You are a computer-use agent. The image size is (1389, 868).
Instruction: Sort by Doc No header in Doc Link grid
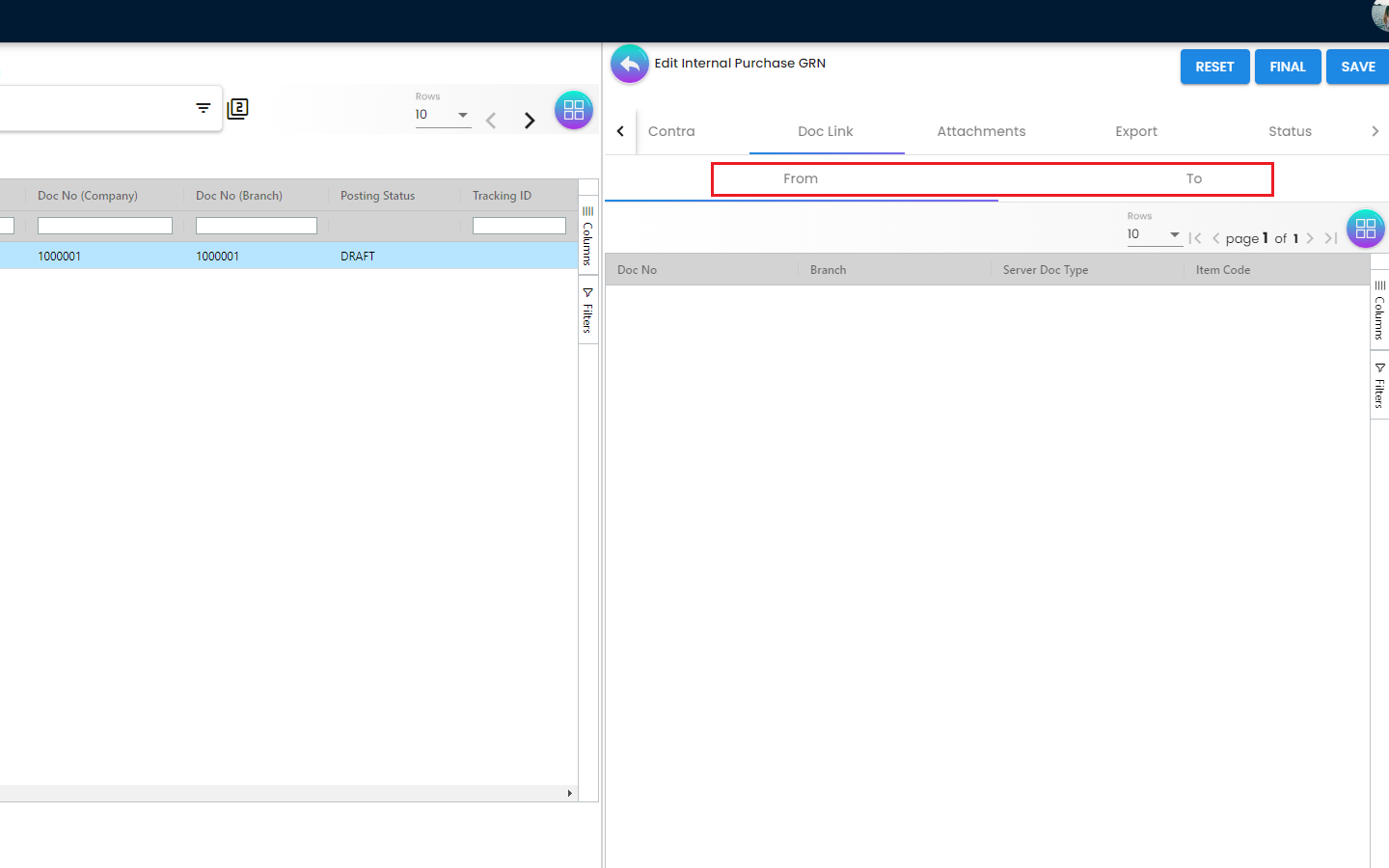coord(637,270)
